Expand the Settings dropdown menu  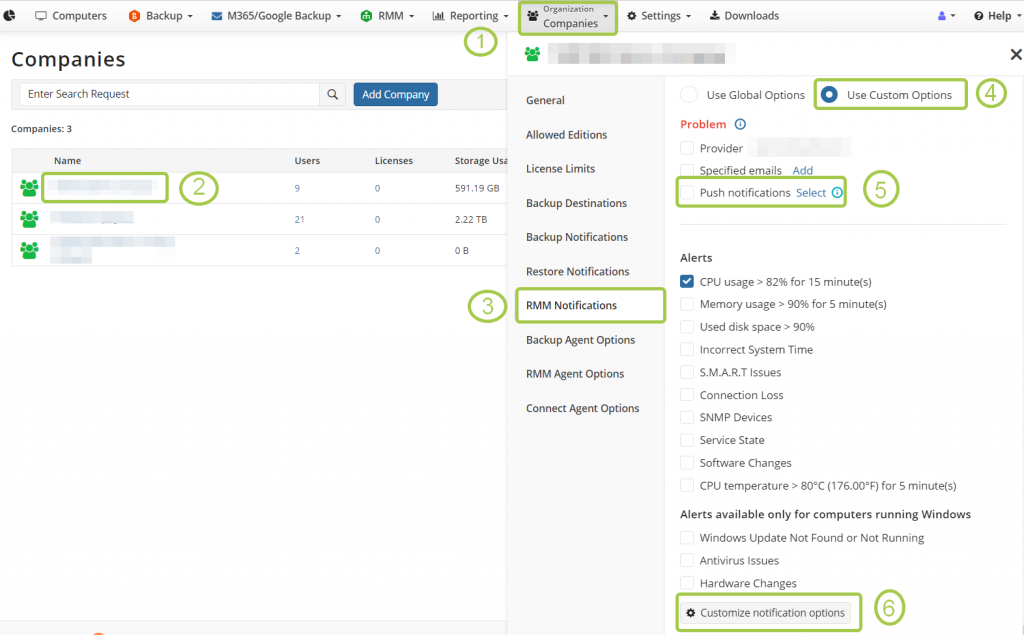tap(659, 16)
